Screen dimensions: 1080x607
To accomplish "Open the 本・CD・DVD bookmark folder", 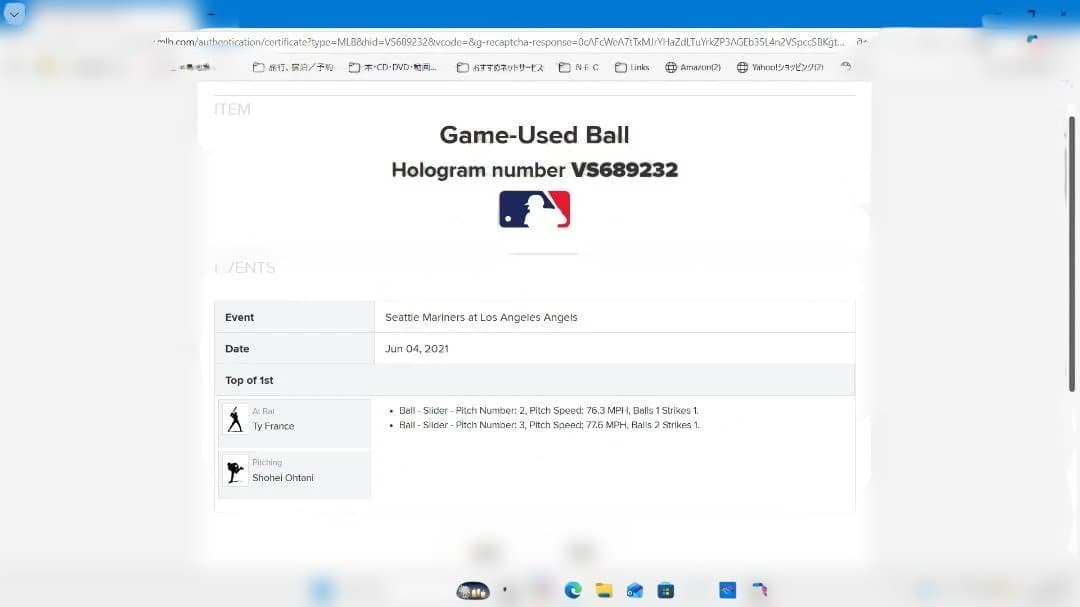I will [x=393, y=67].
